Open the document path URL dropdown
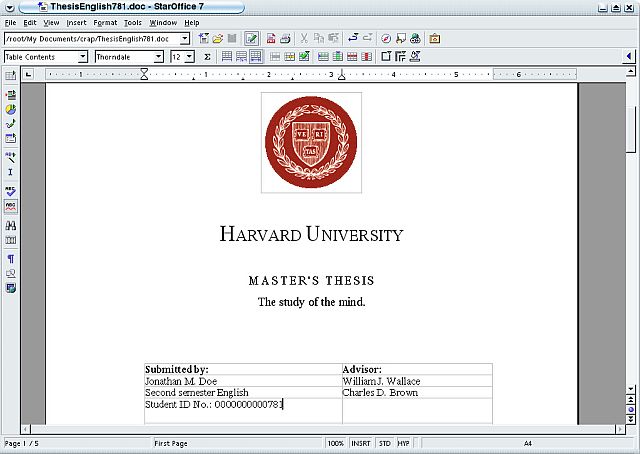 point(185,39)
